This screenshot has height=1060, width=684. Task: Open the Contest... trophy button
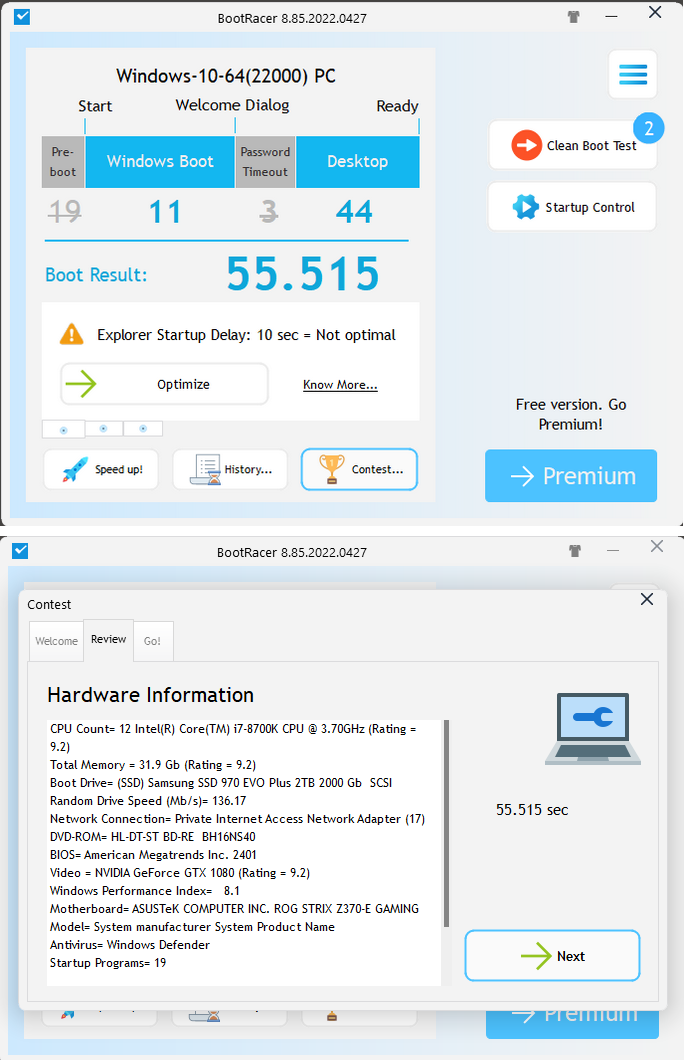point(359,469)
